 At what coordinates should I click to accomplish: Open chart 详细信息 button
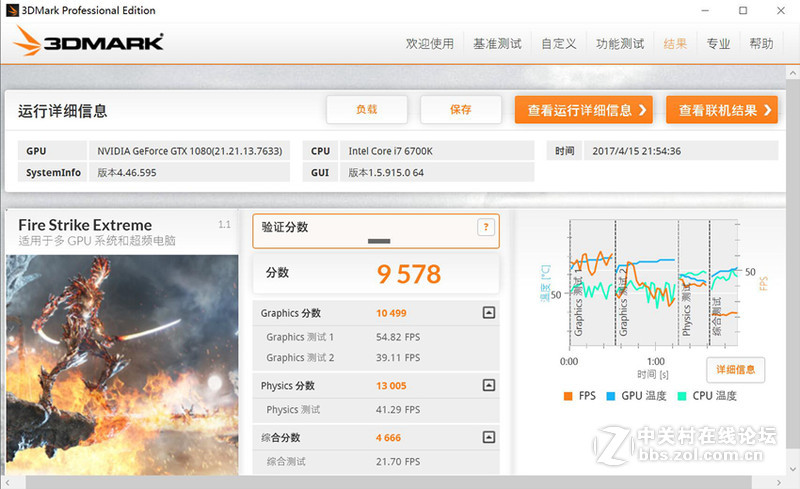(x=735, y=370)
